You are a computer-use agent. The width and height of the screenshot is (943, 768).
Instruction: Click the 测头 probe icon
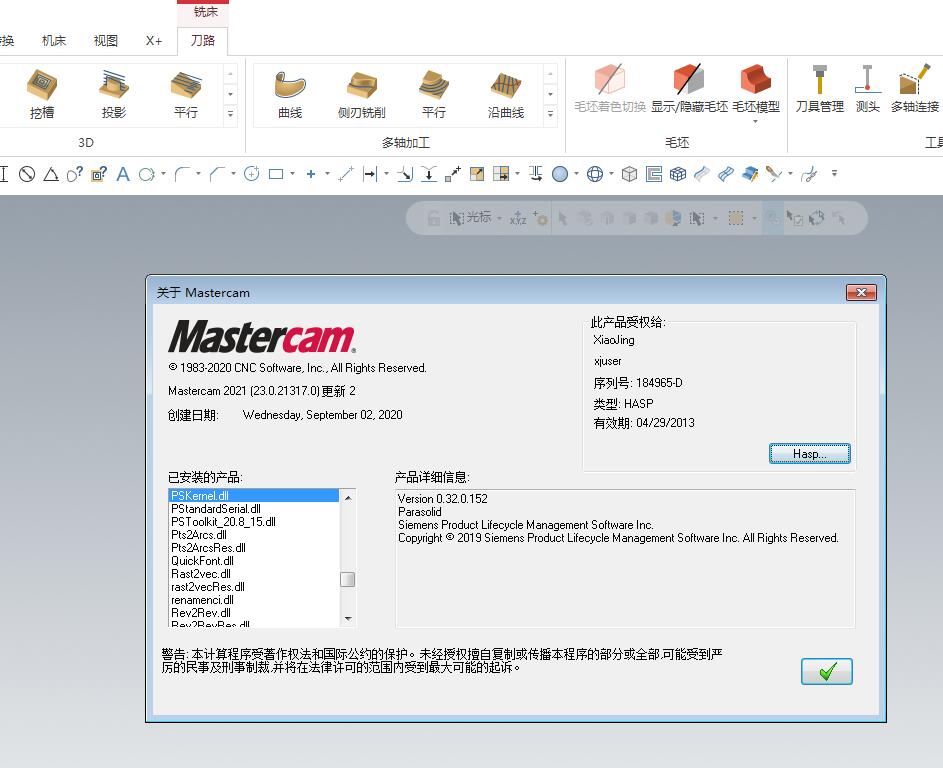(867, 88)
